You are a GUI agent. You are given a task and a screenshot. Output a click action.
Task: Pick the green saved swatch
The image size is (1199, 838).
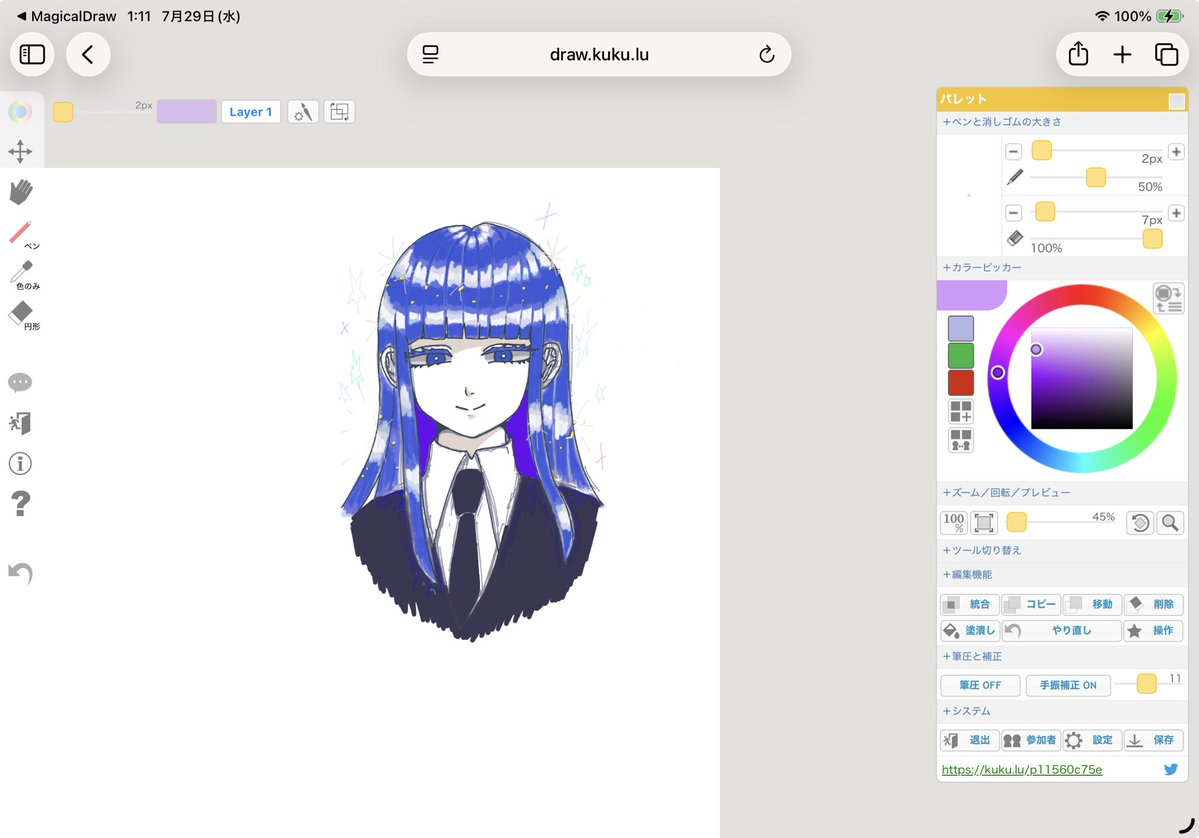click(961, 356)
